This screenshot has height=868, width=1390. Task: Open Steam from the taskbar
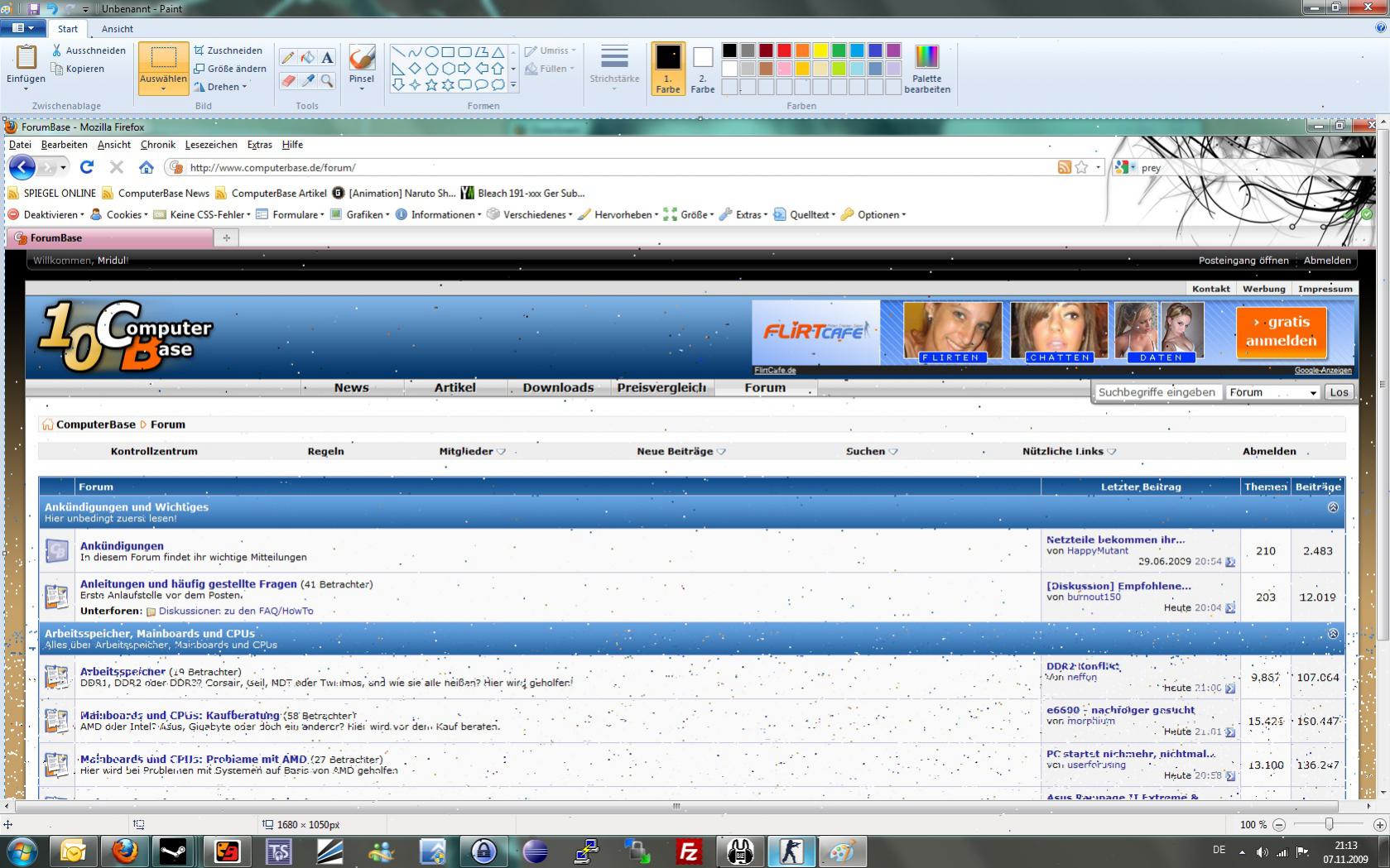tap(174, 851)
